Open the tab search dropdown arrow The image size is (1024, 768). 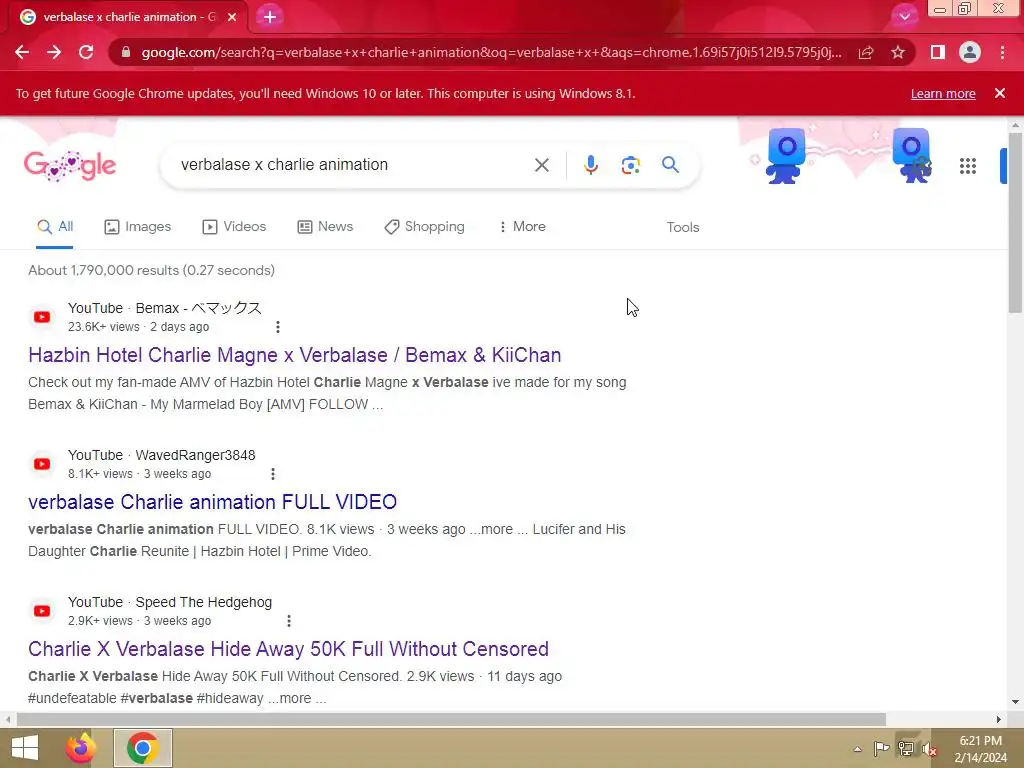904,17
